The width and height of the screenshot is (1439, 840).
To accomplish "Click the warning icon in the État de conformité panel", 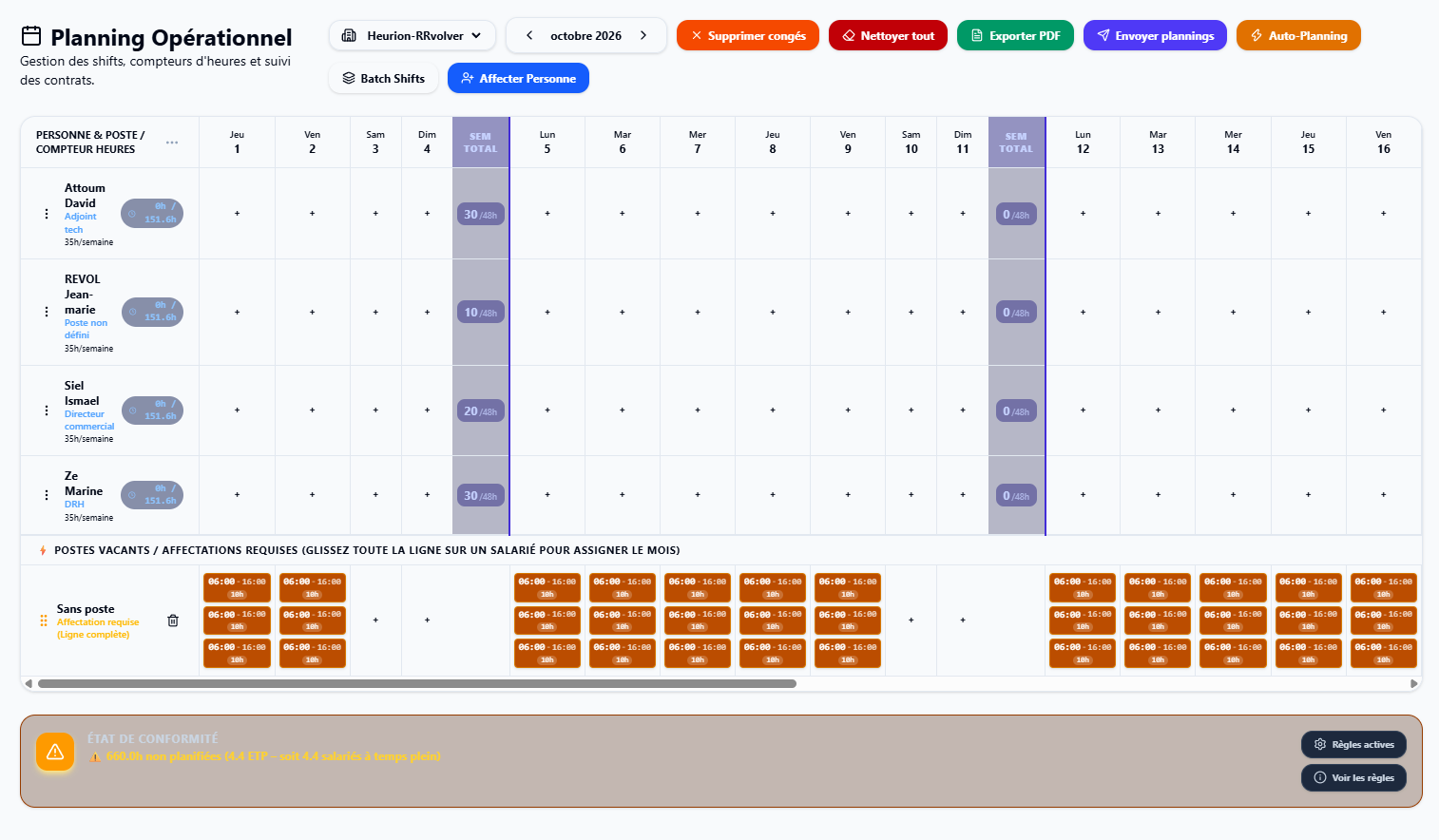I will [x=55, y=752].
